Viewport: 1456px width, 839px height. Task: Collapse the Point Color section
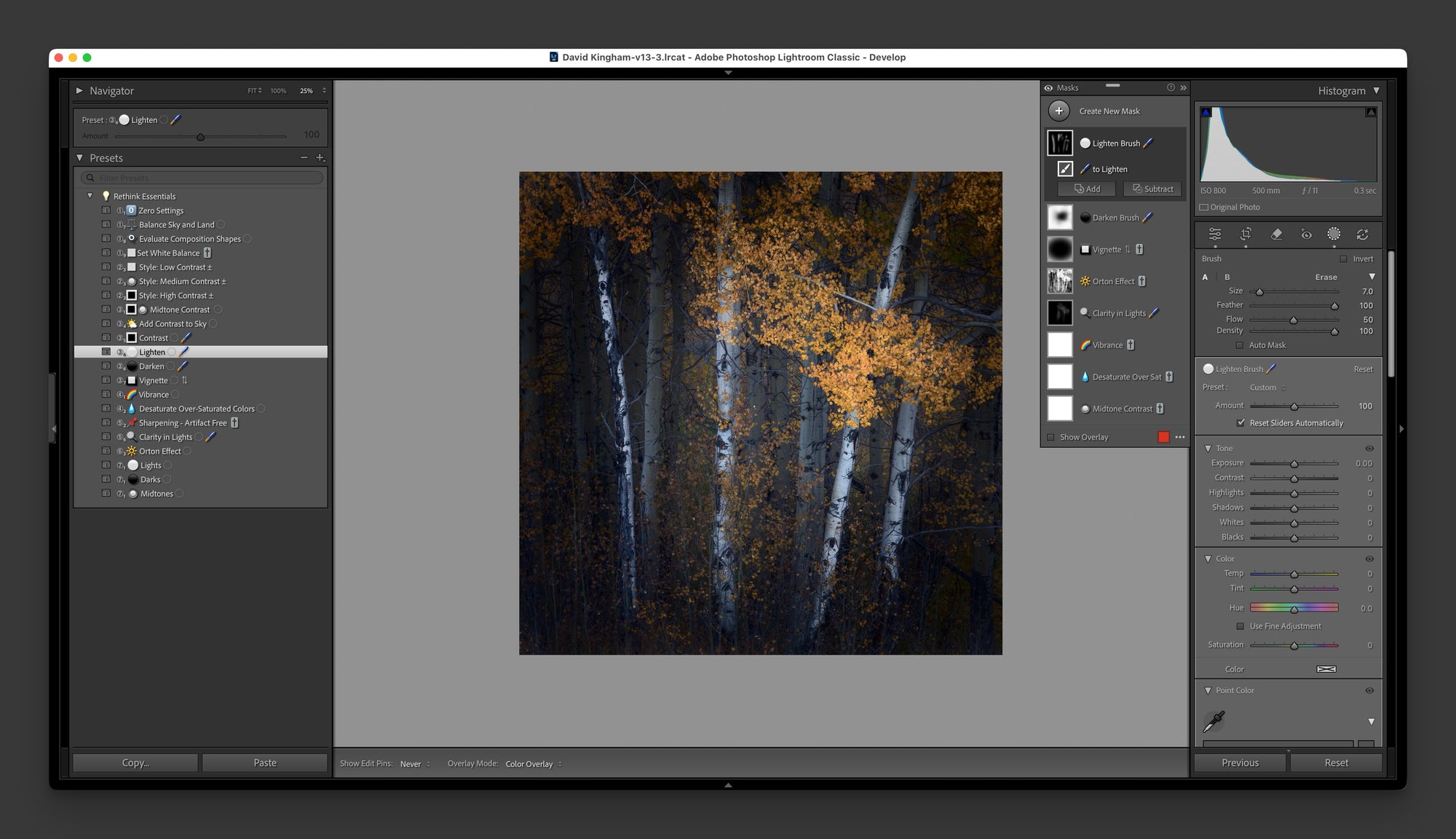(1208, 690)
